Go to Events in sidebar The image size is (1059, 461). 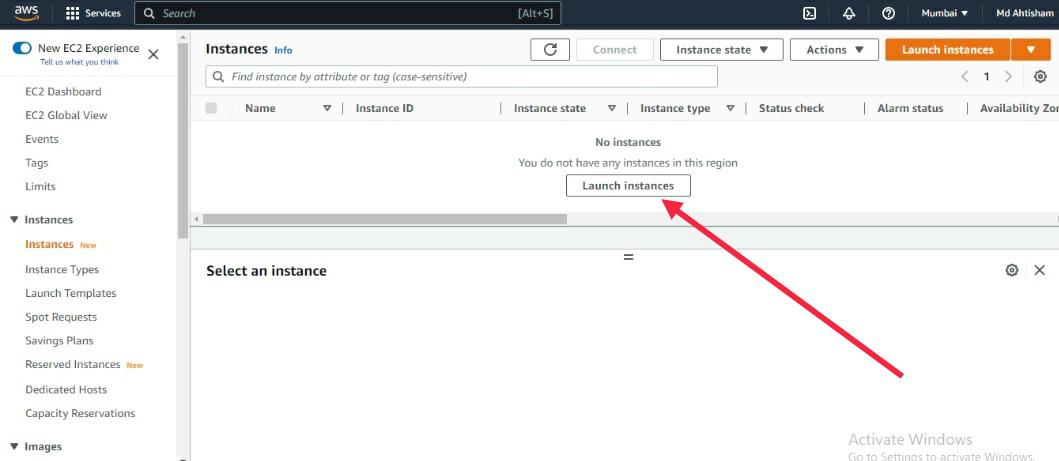tap(42, 139)
